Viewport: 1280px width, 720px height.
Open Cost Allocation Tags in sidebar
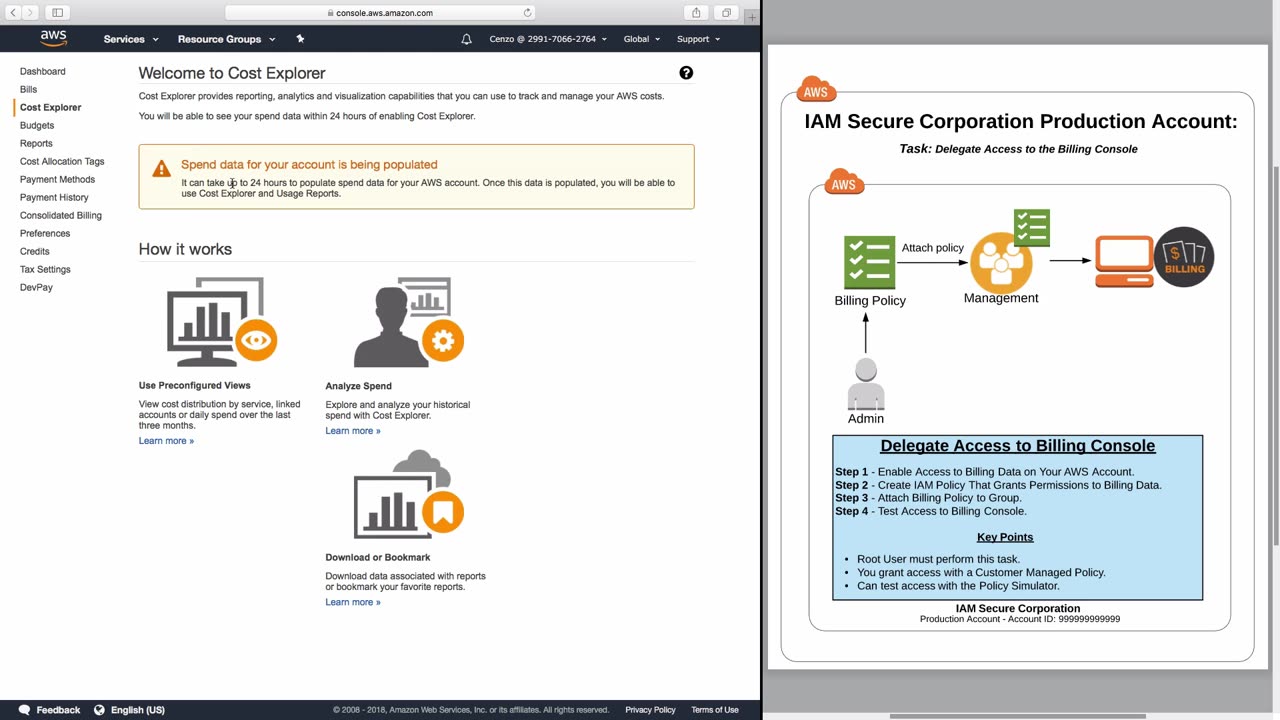click(62, 162)
